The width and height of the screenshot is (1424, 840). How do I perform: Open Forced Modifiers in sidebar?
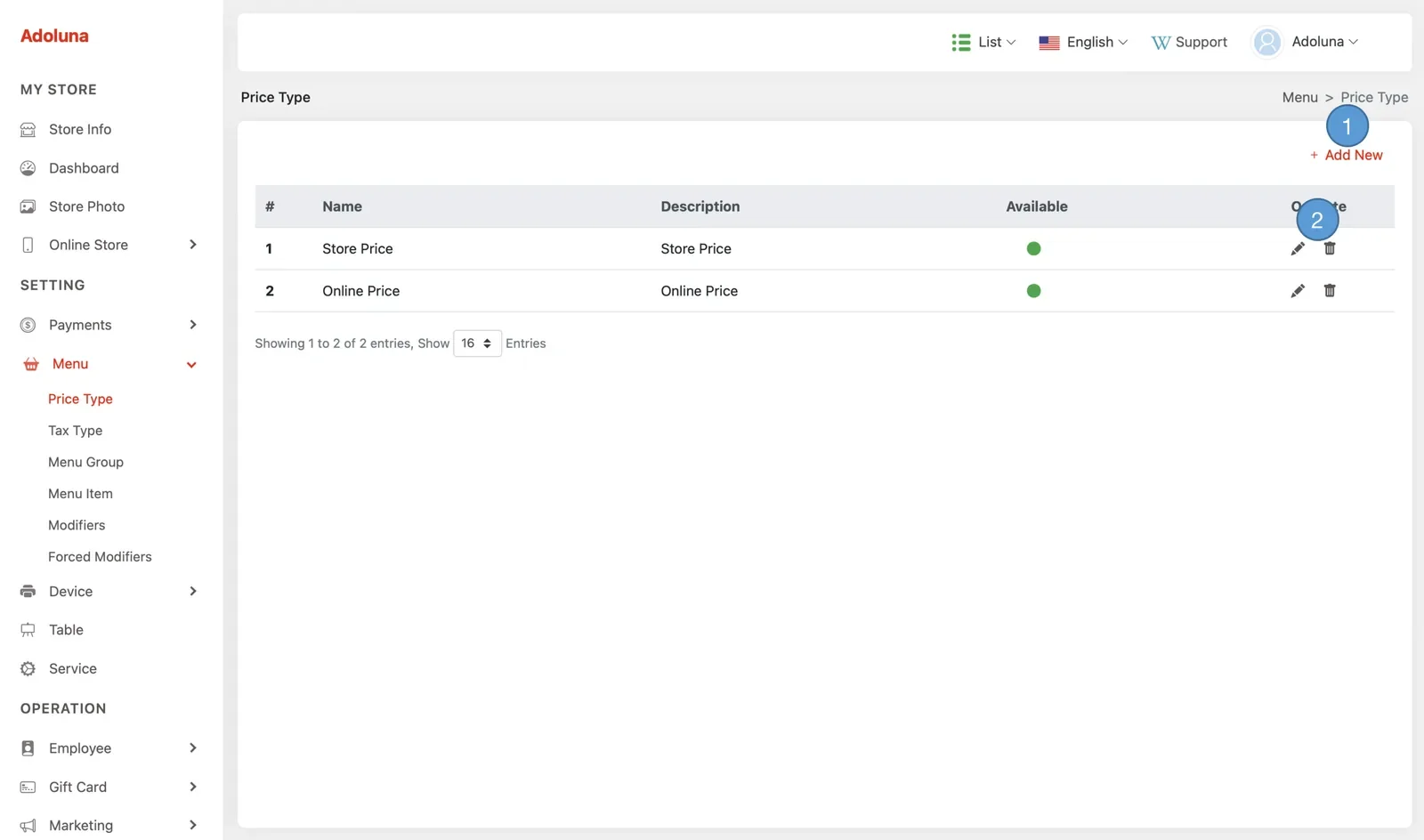(x=100, y=557)
